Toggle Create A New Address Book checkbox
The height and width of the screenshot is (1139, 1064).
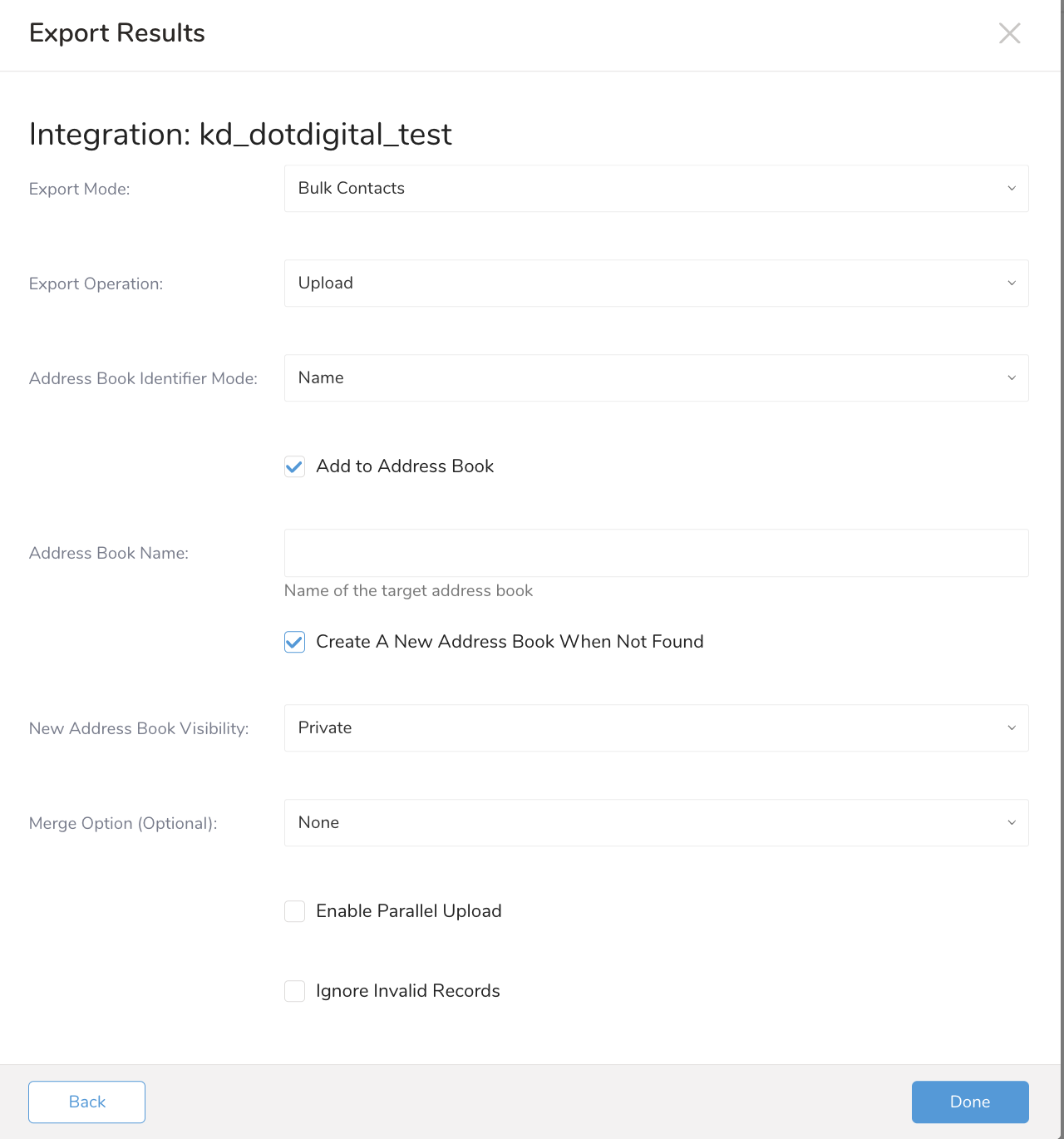295,642
